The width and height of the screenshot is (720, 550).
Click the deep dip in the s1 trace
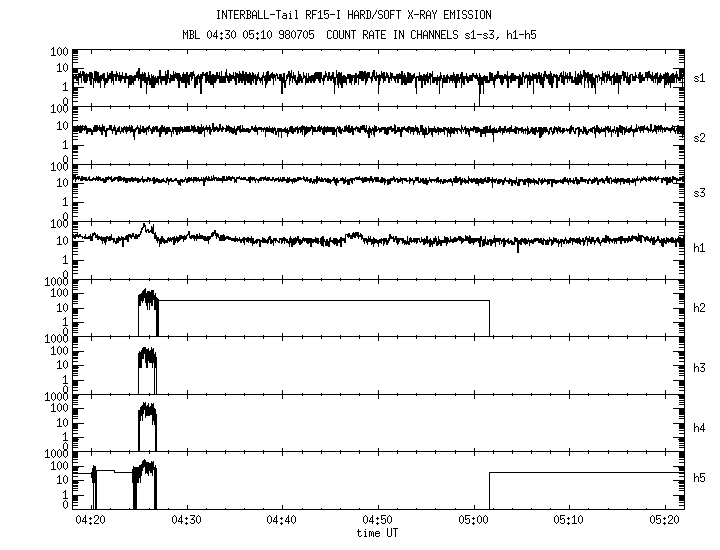(x=480, y=98)
